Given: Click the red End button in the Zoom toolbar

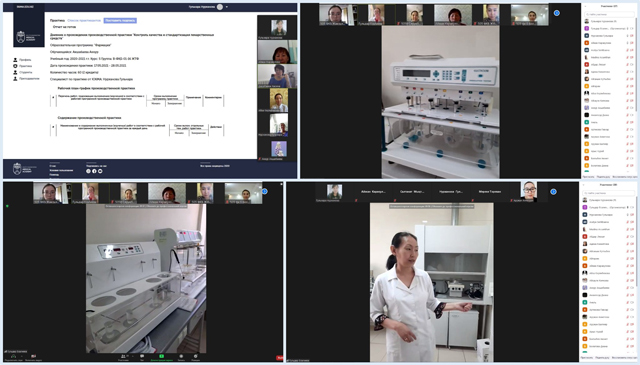Looking at the screenshot, I should (280, 358).
